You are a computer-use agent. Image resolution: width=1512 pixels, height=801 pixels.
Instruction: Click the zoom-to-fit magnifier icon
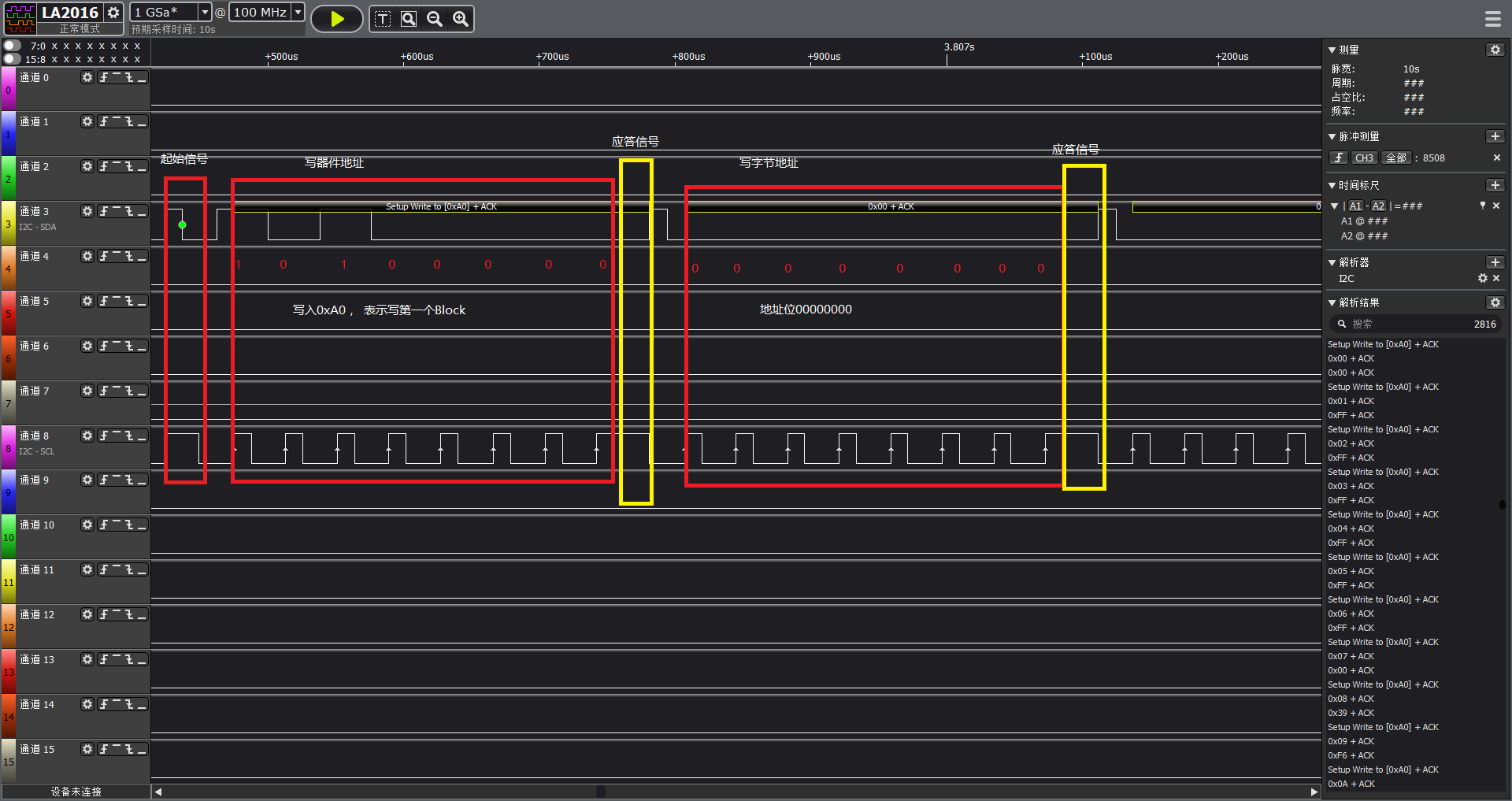coord(409,19)
